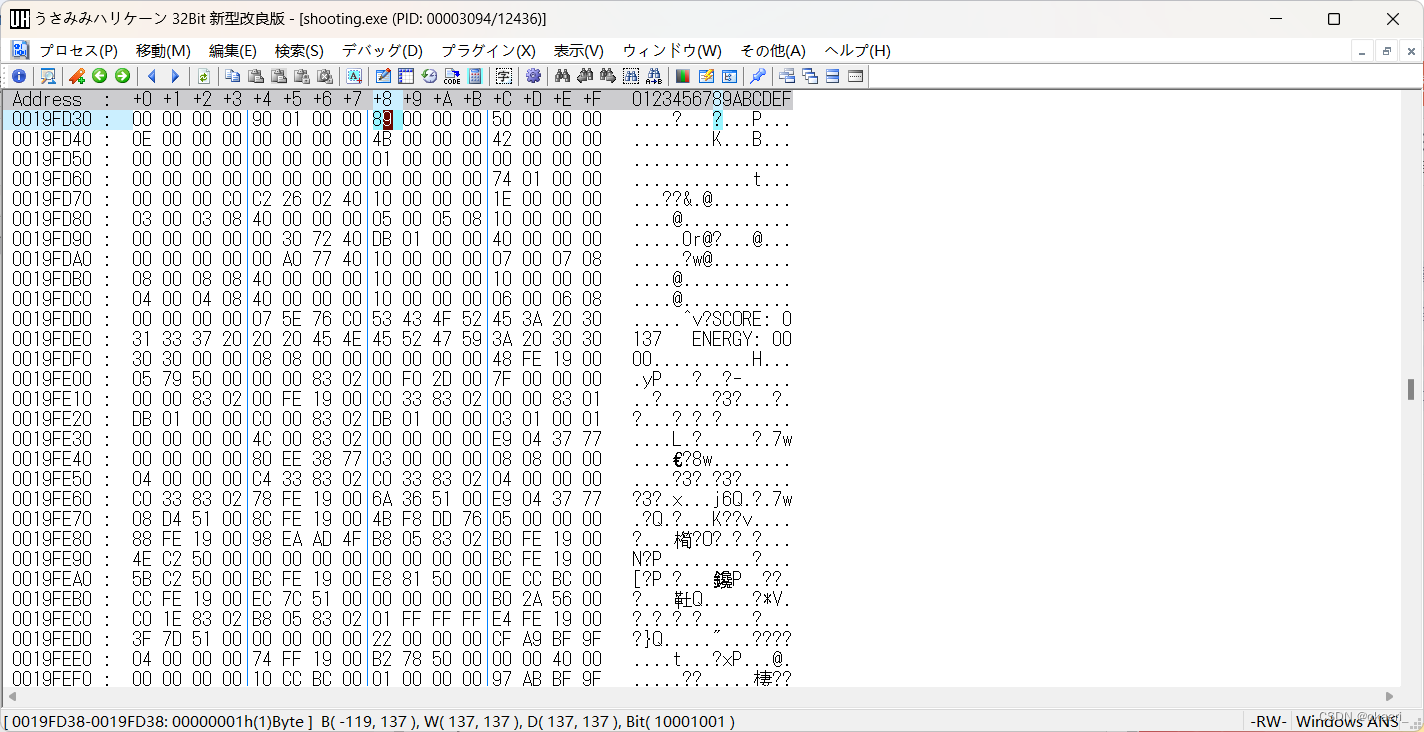Screen dimensions: 1424x732
Task: Click the Windows ANS encoding status entry
Action: [1348, 721]
